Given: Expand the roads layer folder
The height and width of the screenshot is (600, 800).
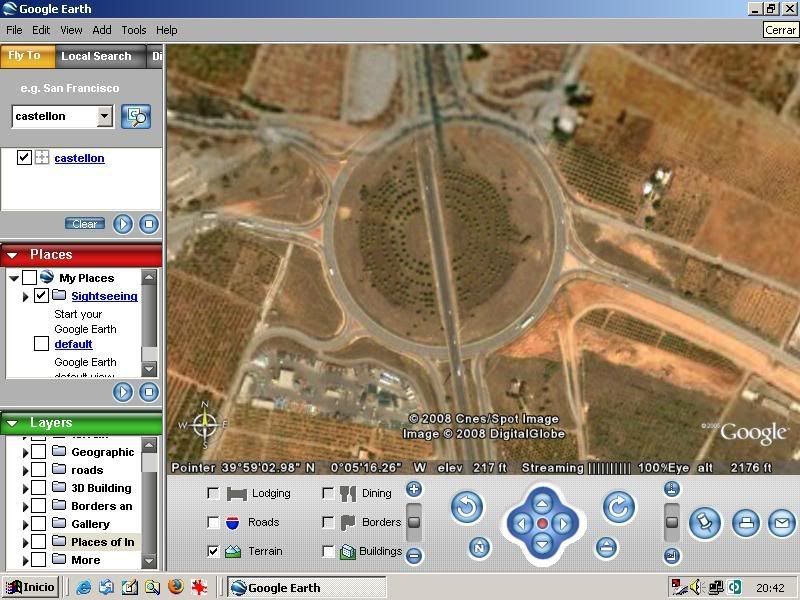Looking at the screenshot, I should tap(26, 470).
